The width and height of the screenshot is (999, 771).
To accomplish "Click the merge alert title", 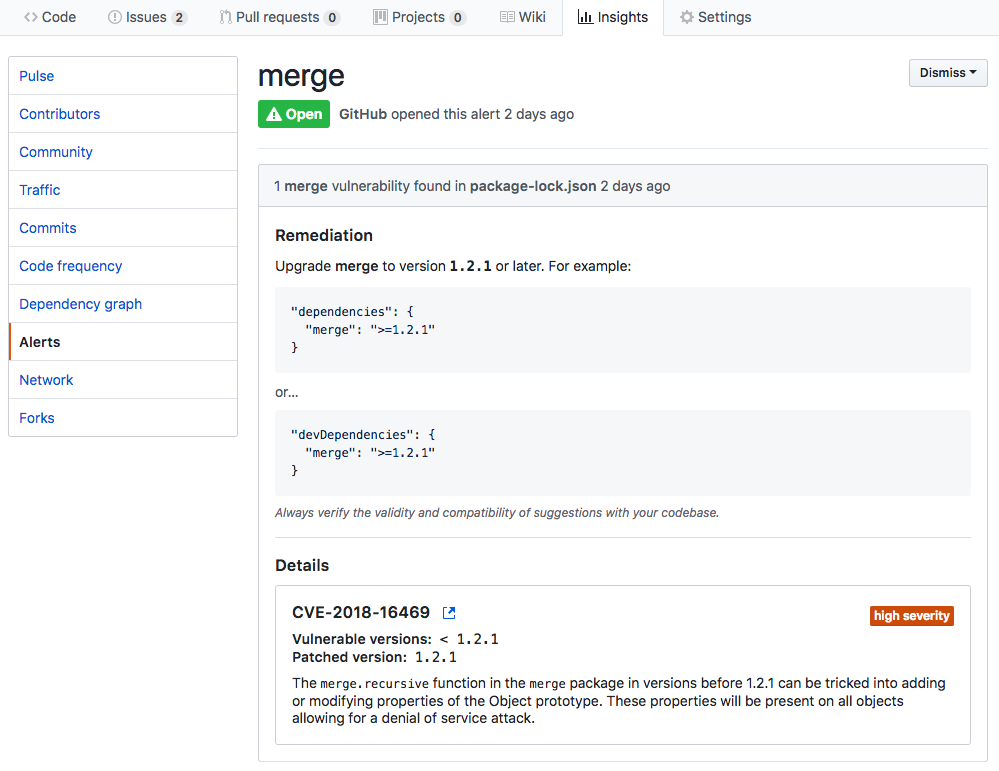I will pyautogui.click(x=301, y=76).
